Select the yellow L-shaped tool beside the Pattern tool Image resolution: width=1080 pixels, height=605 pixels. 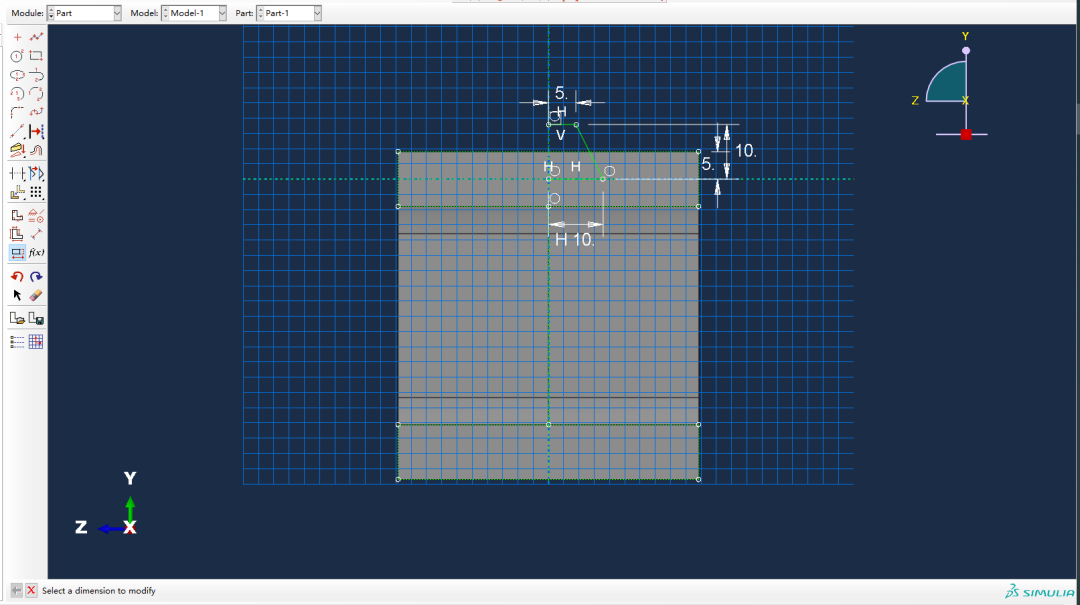tap(17, 192)
